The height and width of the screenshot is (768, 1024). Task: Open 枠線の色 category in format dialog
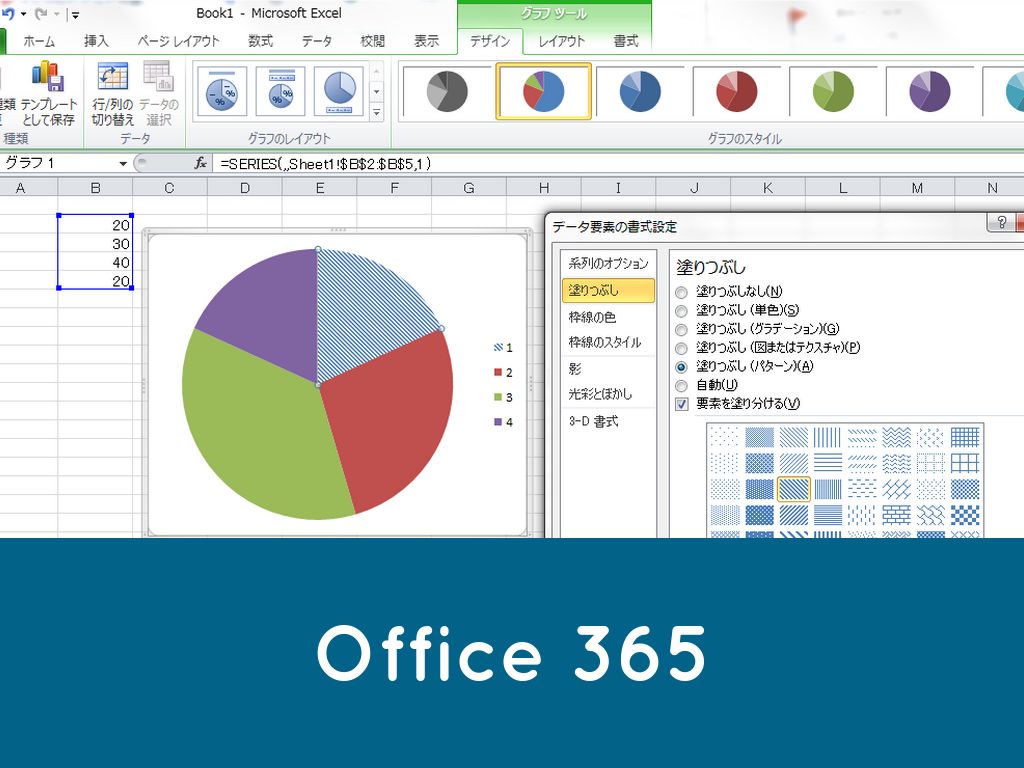[593, 317]
